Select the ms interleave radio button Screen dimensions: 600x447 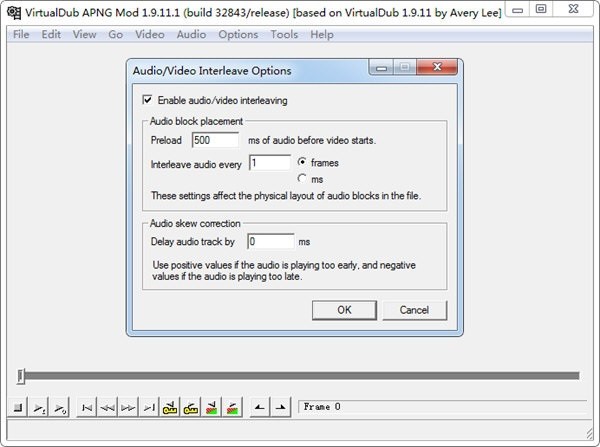coord(302,178)
